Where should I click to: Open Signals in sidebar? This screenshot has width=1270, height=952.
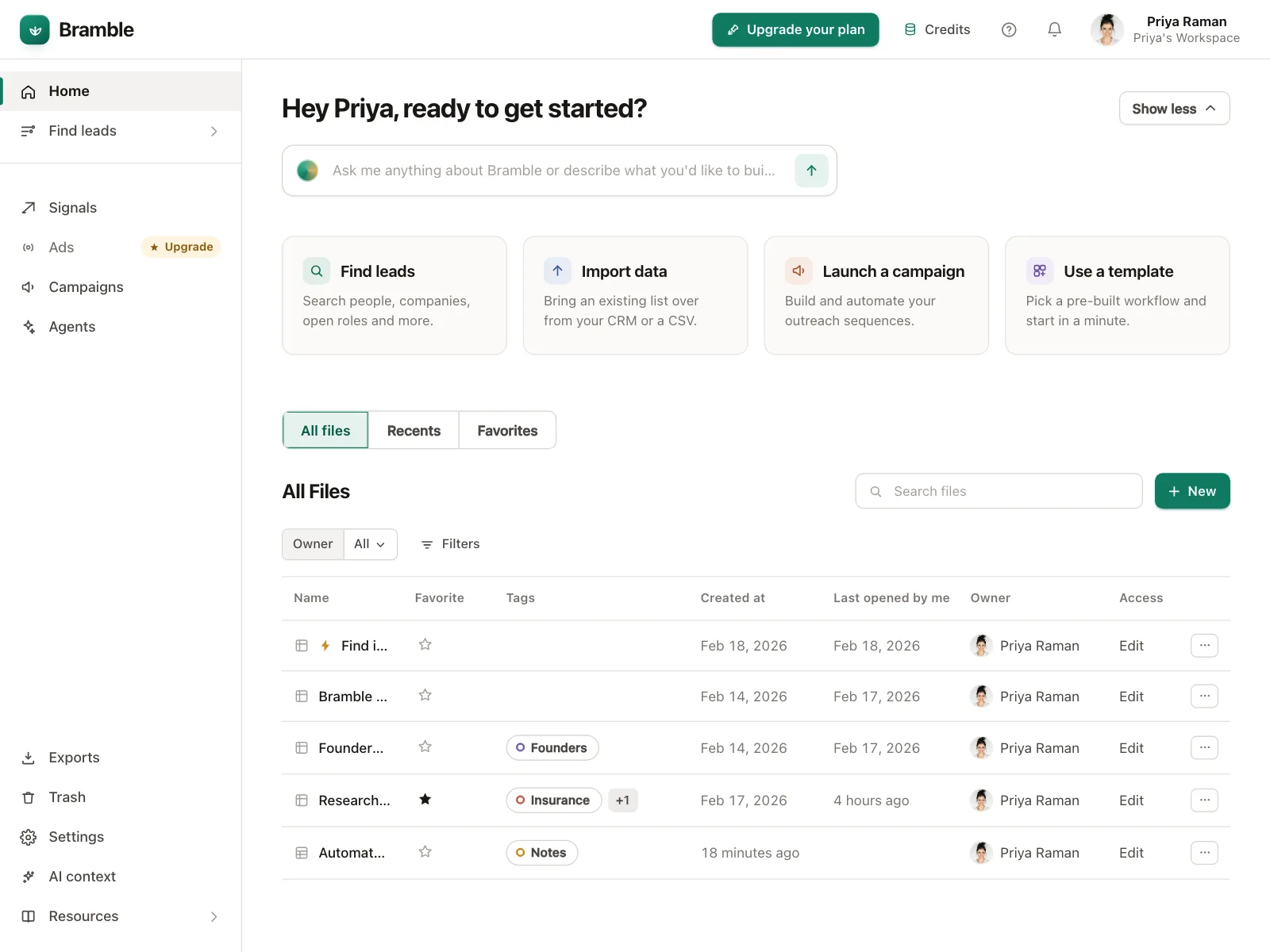(x=121, y=208)
